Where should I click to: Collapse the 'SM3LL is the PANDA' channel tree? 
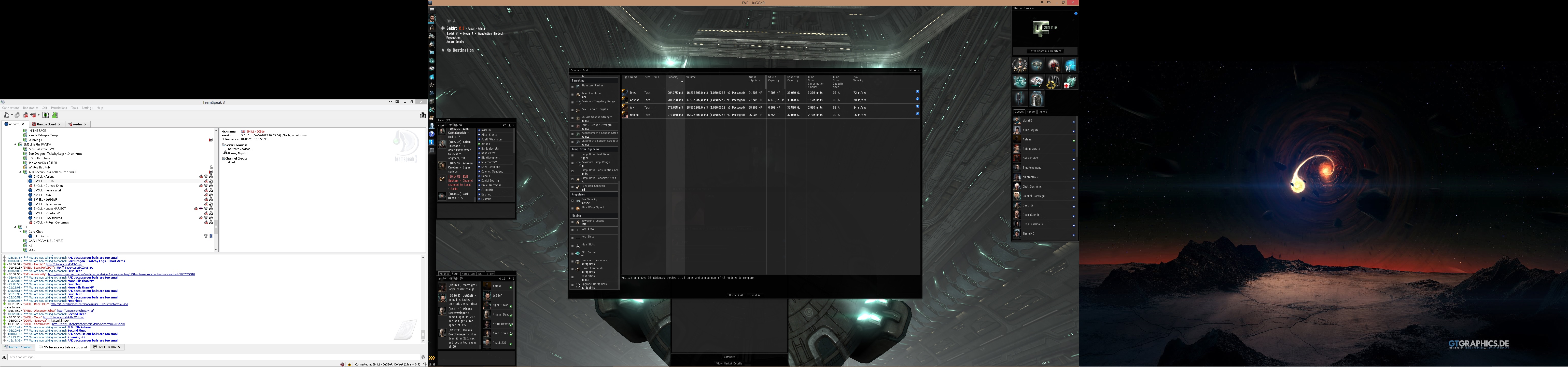pos(15,145)
